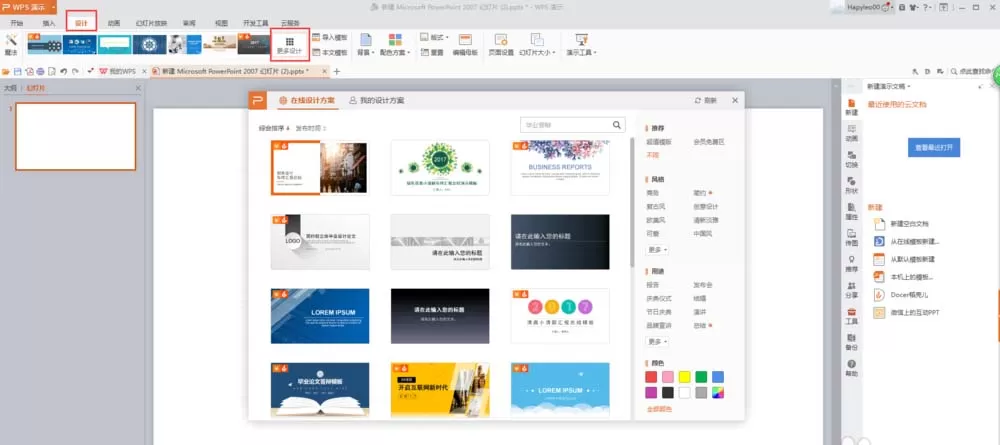Switch to the 大纲 outline tab
The height and width of the screenshot is (445, 1000).
(10, 88)
